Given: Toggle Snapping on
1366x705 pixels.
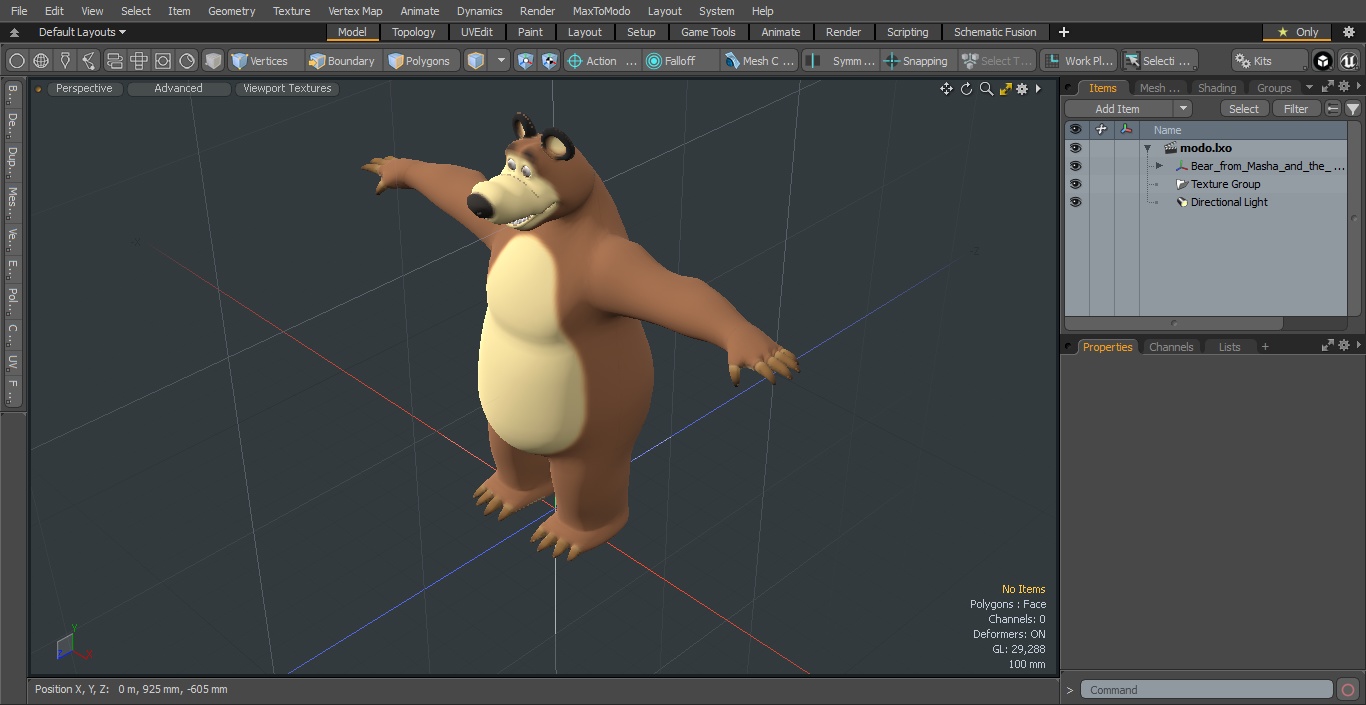Looking at the screenshot, I should click(x=917, y=61).
